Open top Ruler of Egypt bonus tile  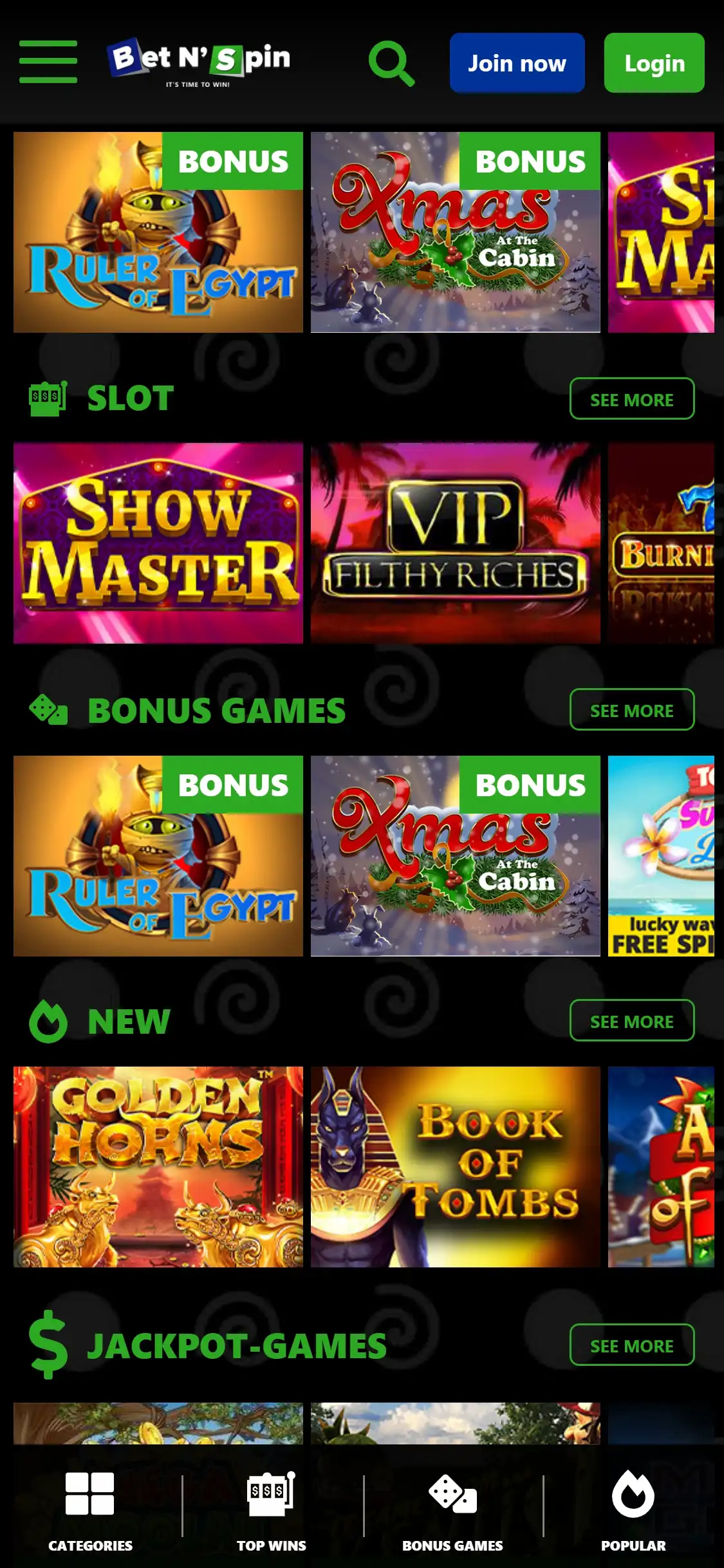pos(158,232)
